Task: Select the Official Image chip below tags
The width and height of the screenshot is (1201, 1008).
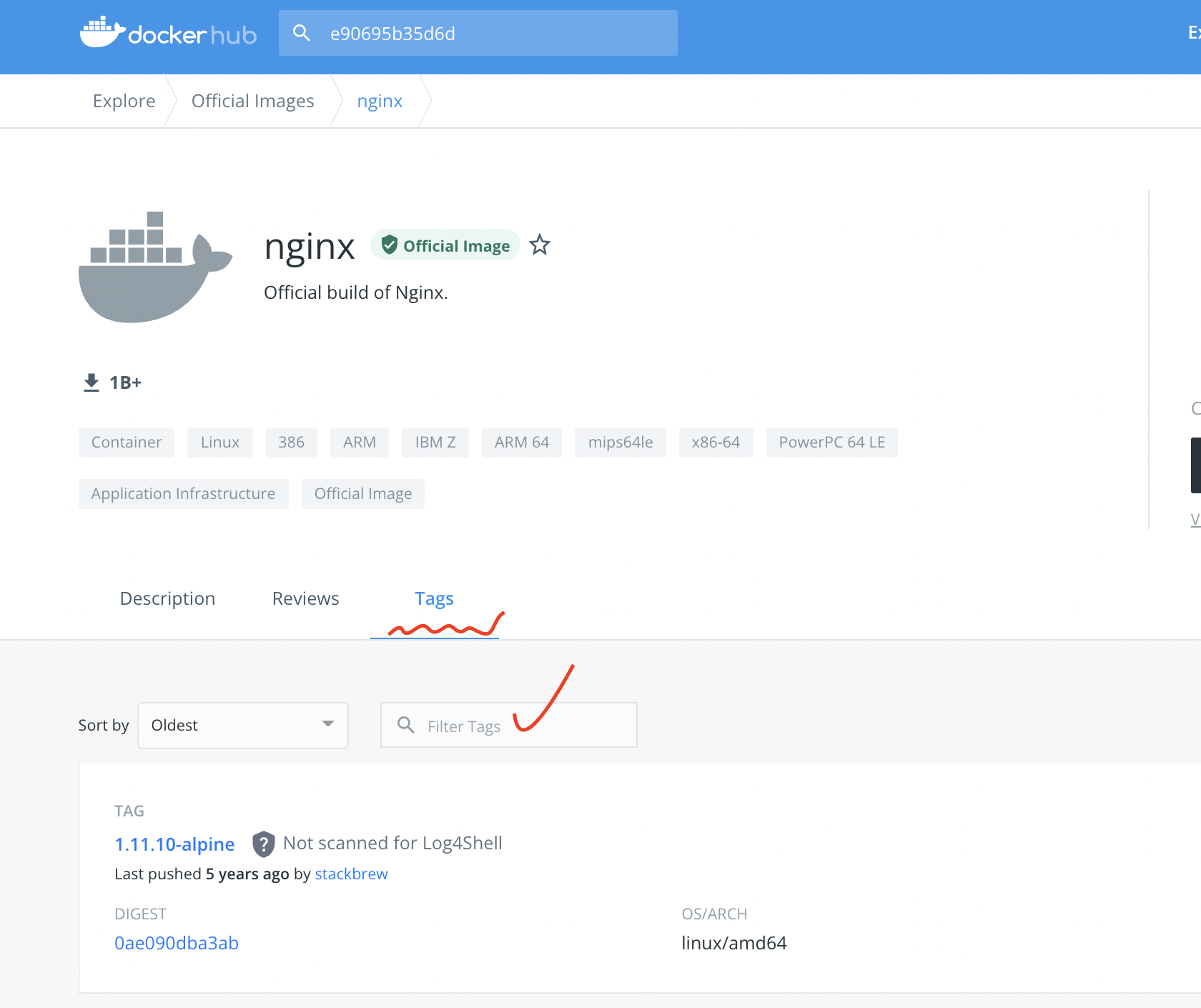Action: (x=363, y=494)
